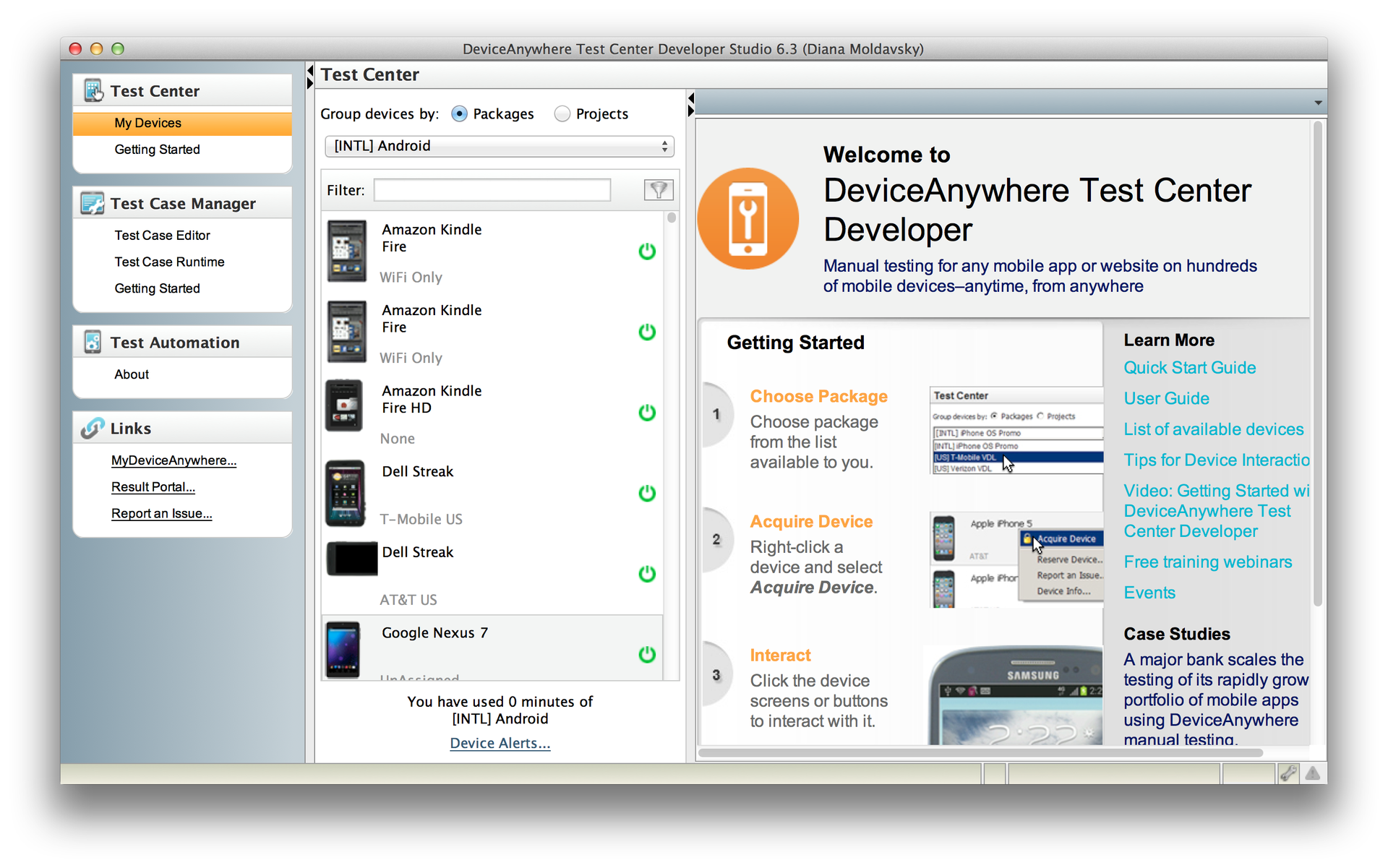The height and width of the screenshot is (868, 1388).
Task: Open User Guide link
Action: point(1166,399)
